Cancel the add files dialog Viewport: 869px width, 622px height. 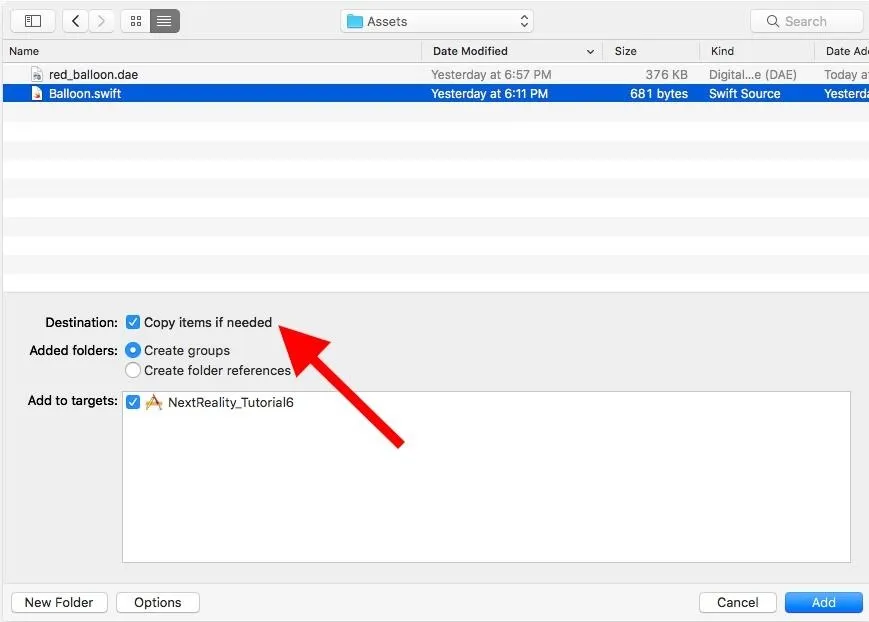pos(738,602)
